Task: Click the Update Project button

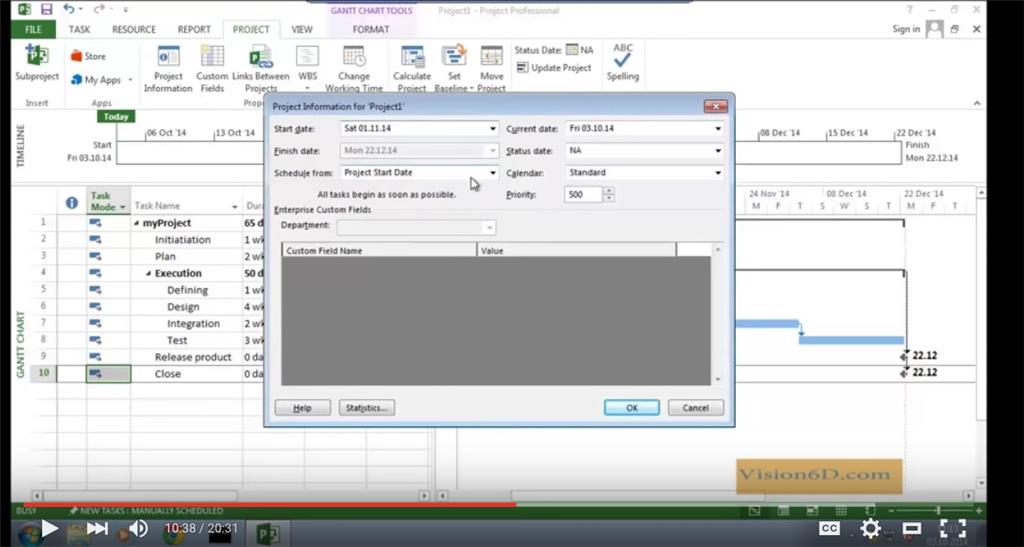Action: point(554,67)
